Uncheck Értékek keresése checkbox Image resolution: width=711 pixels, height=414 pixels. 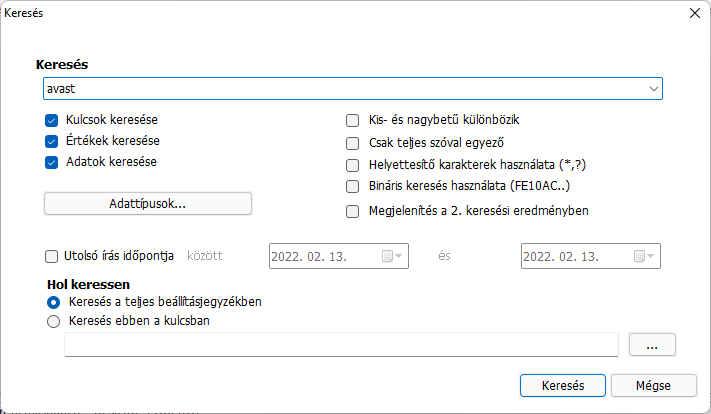coord(52,141)
